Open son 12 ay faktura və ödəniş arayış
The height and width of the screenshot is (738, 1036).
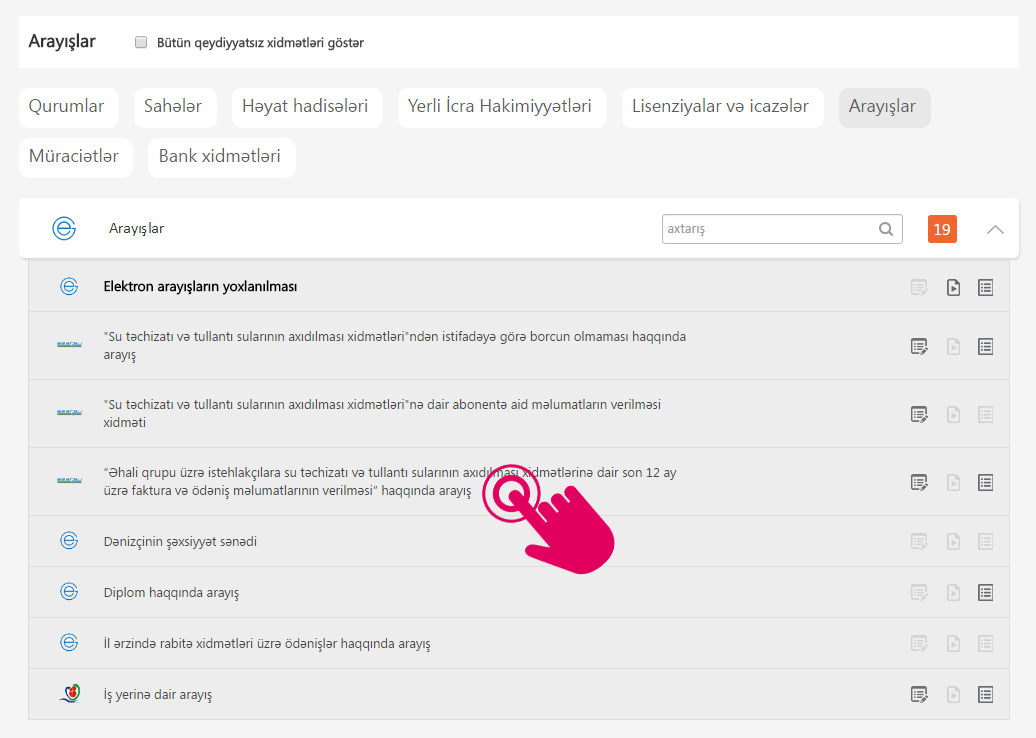tap(390, 482)
